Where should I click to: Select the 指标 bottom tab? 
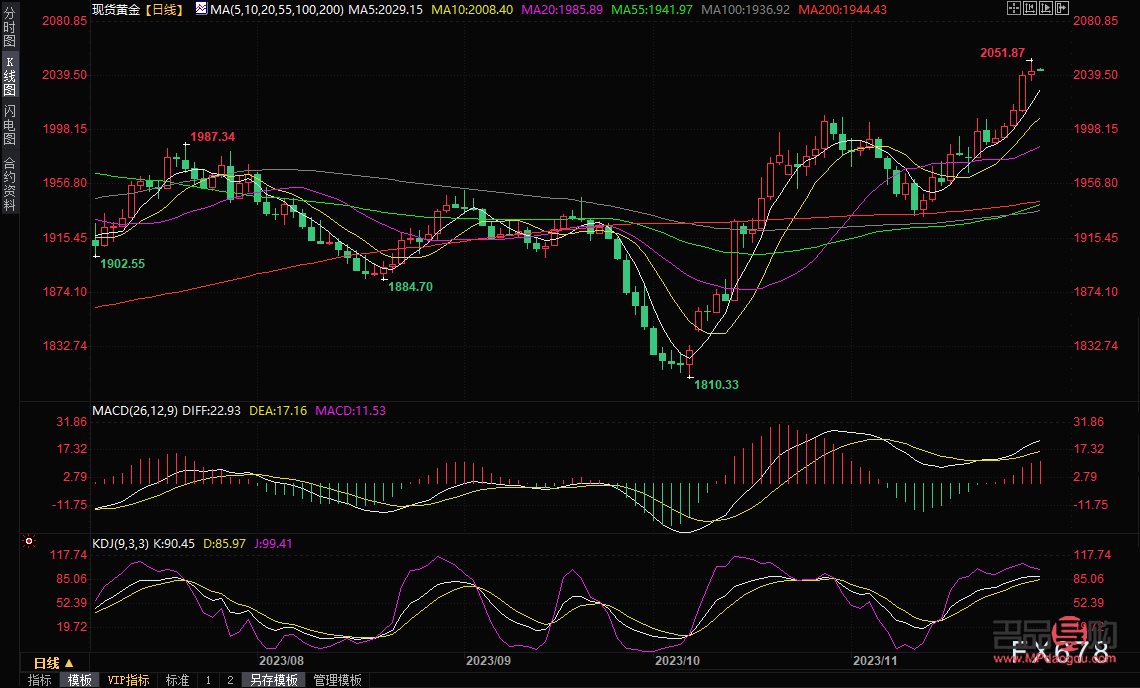40,680
